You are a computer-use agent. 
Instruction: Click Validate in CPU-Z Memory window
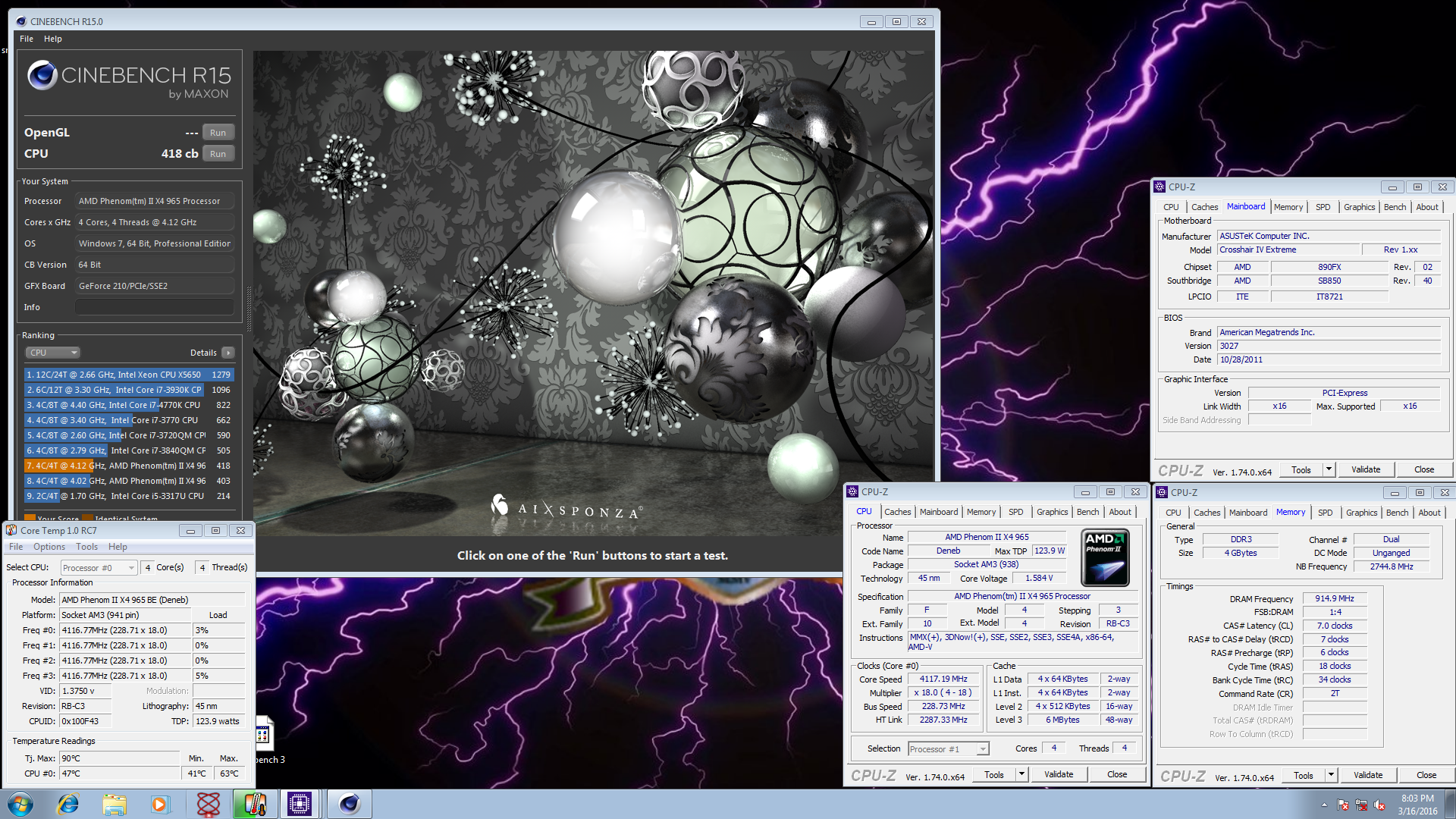(x=1368, y=775)
